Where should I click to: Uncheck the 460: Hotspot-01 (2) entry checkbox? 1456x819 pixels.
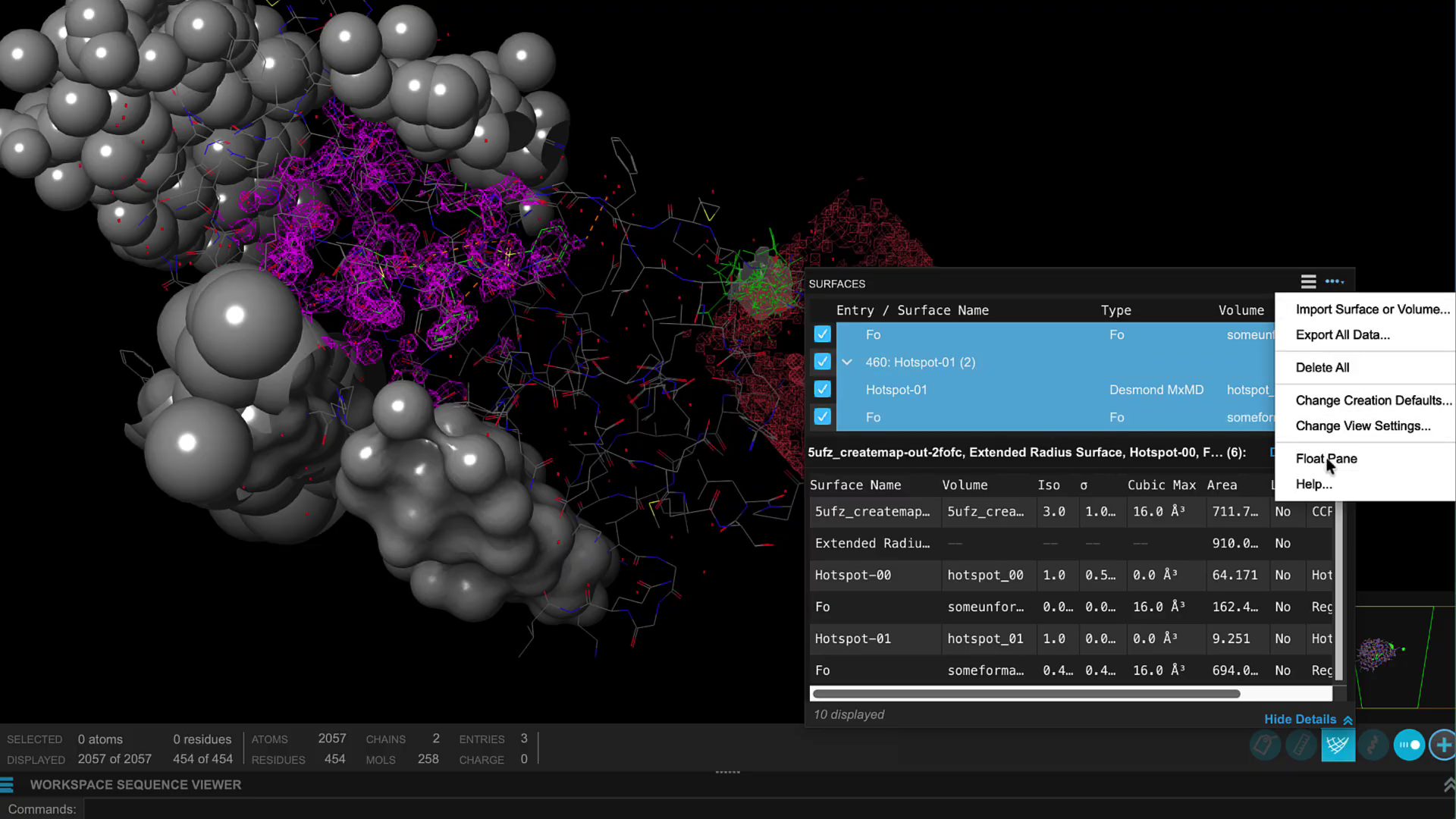pyautogui.click(x=822, y=362)
